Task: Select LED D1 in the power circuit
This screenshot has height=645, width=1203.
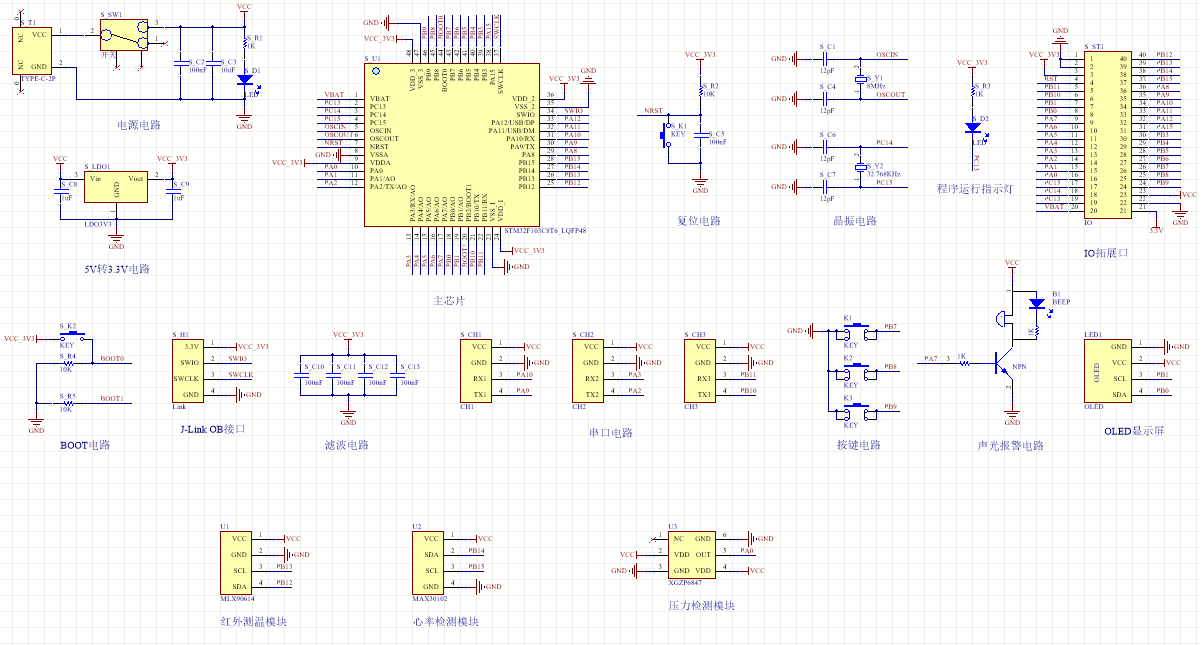Action: click(244, 78)
